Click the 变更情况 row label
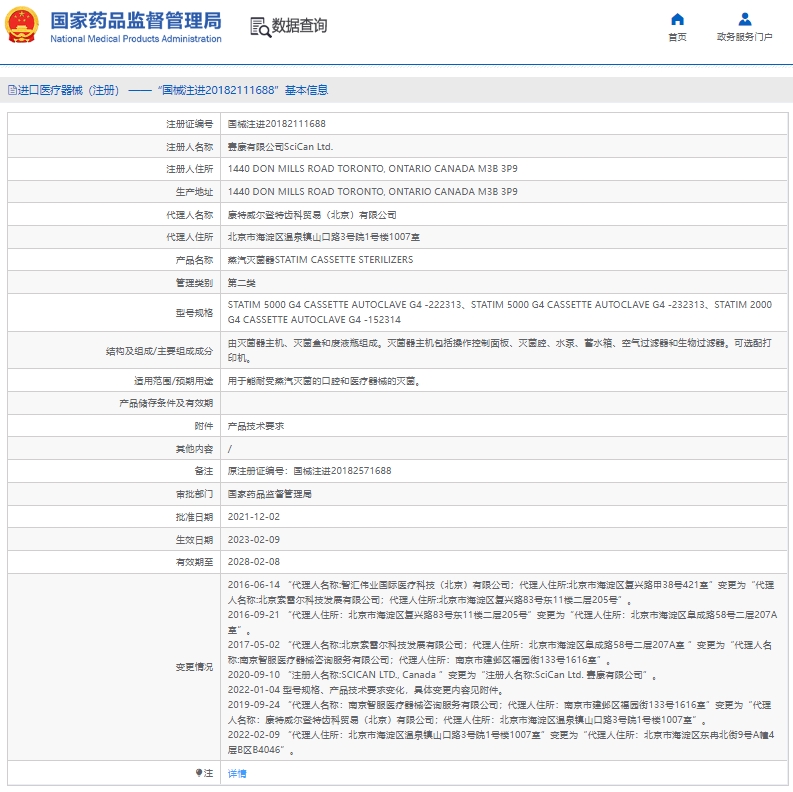This screenshot has height=792, width=793. (x=194, y=667)
